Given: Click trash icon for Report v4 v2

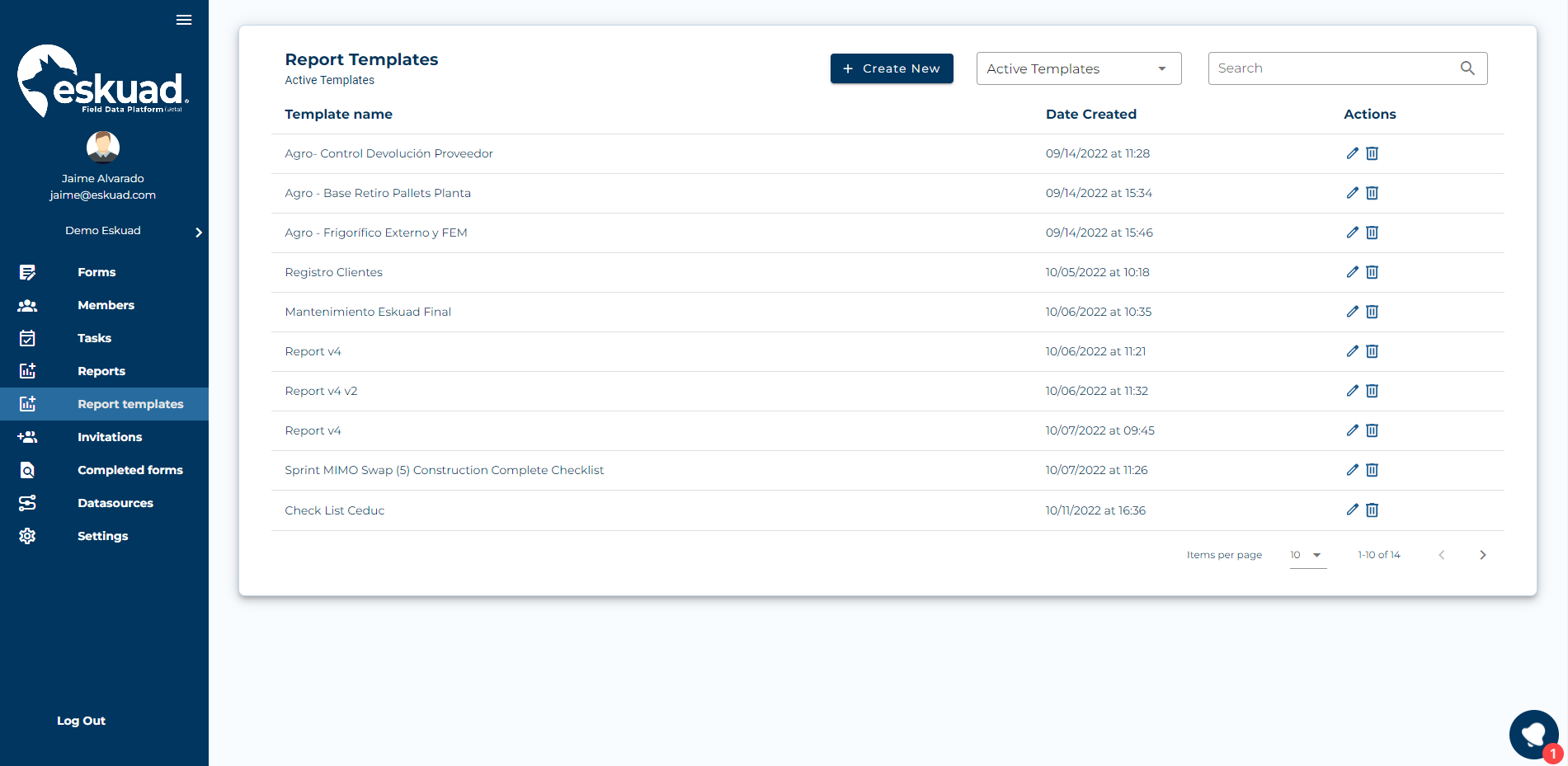Looking at the screenshot, I should click(x=1372, y=391).
